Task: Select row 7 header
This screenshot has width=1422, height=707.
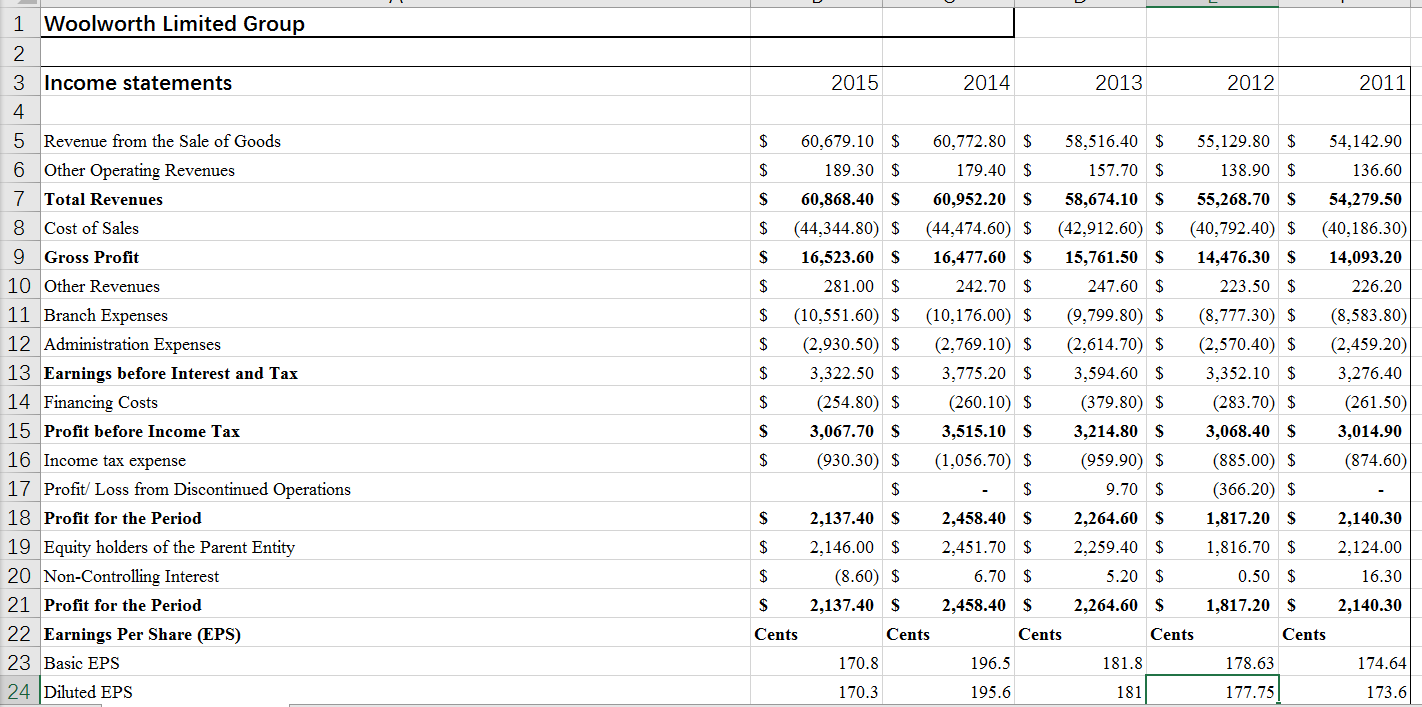Action: (18, 199)
